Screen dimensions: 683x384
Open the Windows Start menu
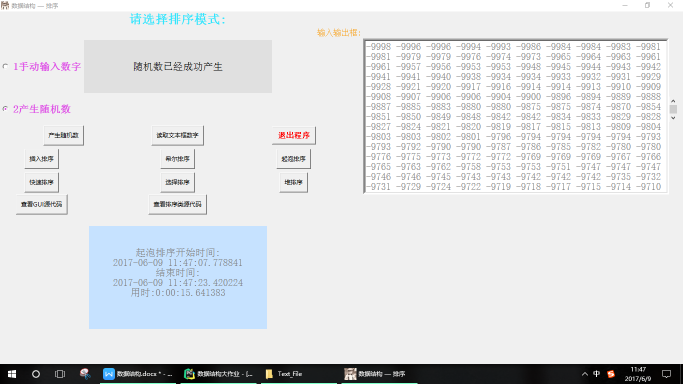(12, 374)
